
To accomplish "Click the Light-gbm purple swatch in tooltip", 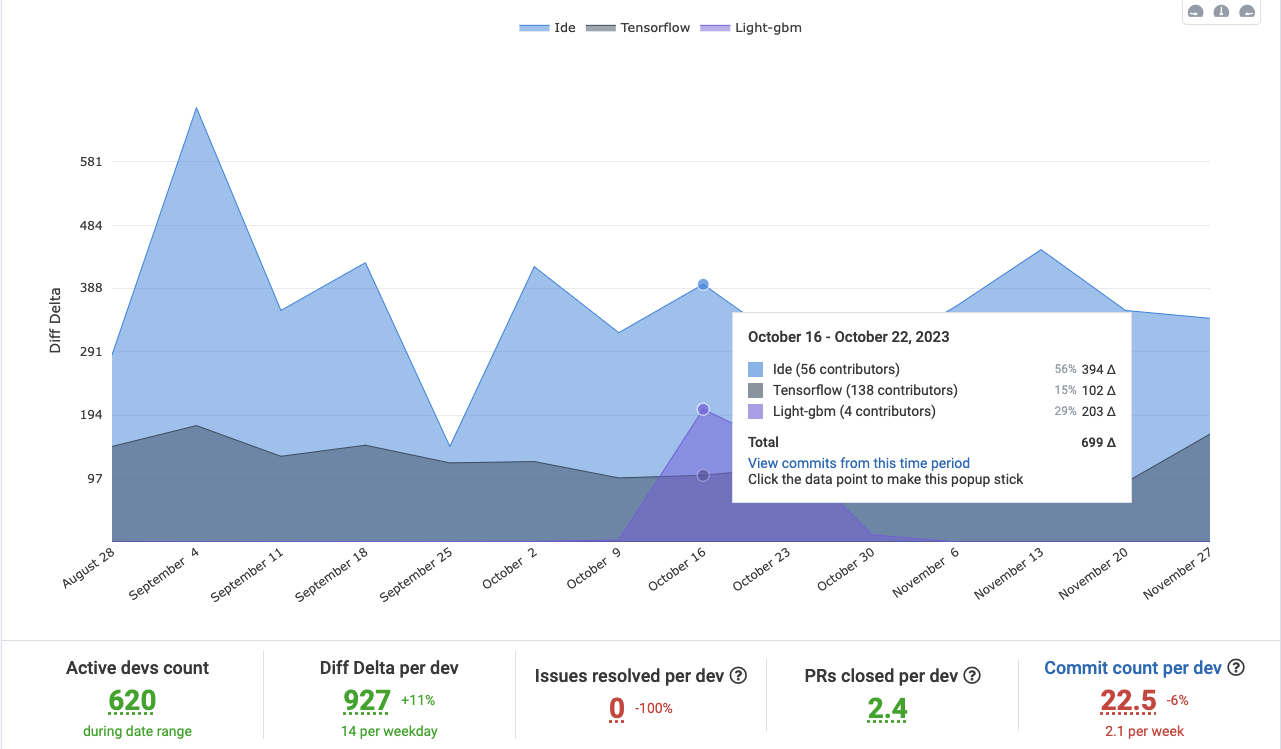I will point(756,411).
